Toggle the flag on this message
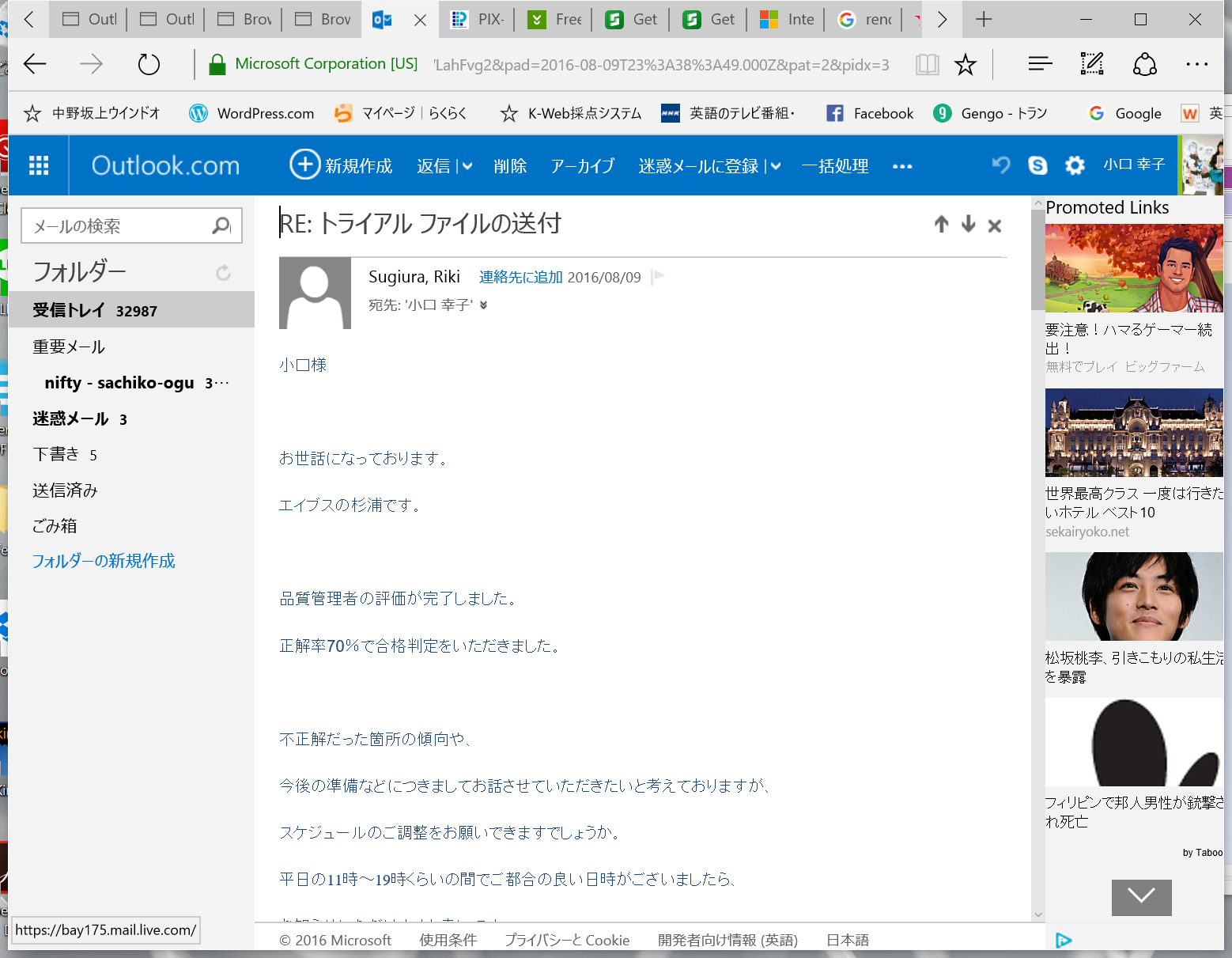This screenshot has height=958, width=1232. click(658, 277)
